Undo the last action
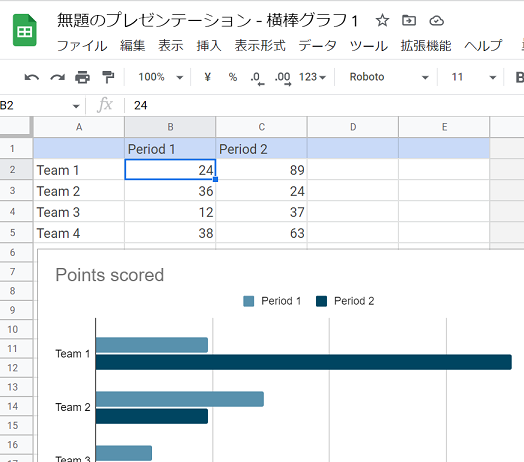The image size is (524, 462). (32, 77)
